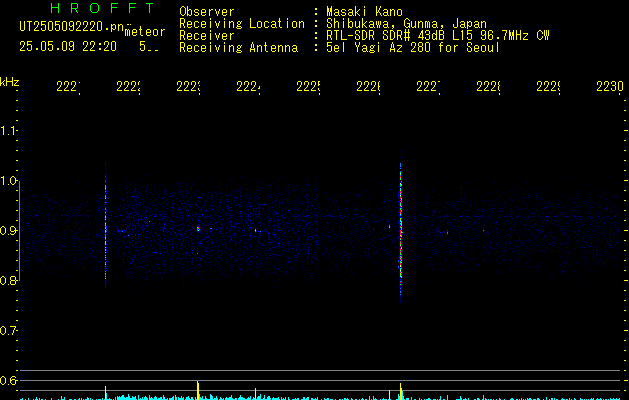Click the 0.7 kHz frequency label
This screenshot has height=400, width=629.
point(8,331)
